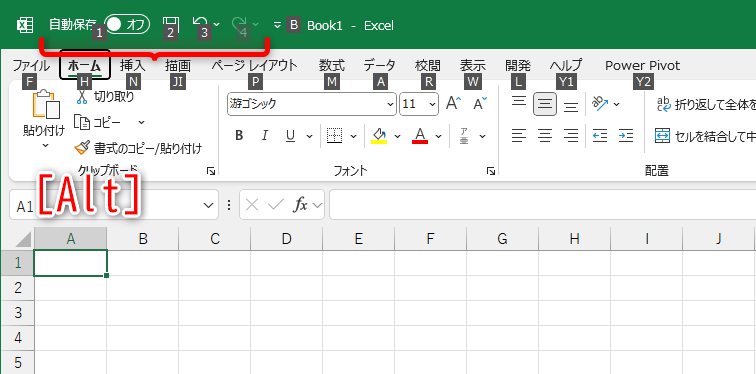The height and width of the screenshot is (374, 756).
Task: Toggle Italic formatting
Action: (264, 136)
